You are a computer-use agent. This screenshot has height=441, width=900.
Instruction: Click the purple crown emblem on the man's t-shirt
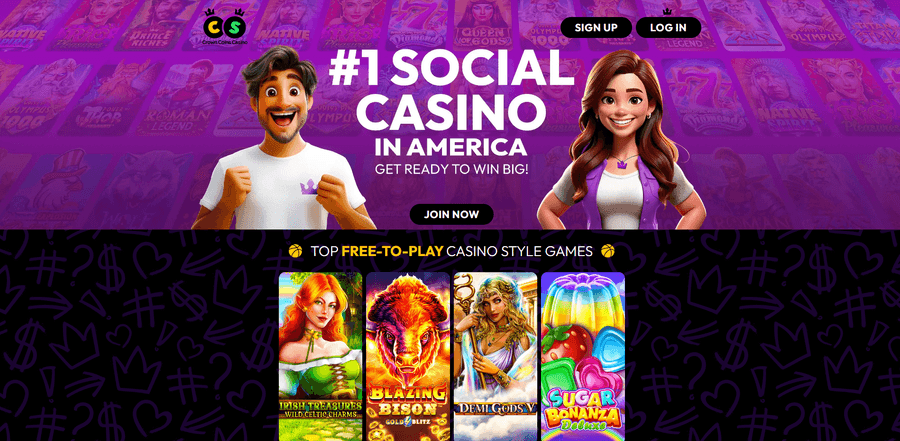[x=309, y=186]
